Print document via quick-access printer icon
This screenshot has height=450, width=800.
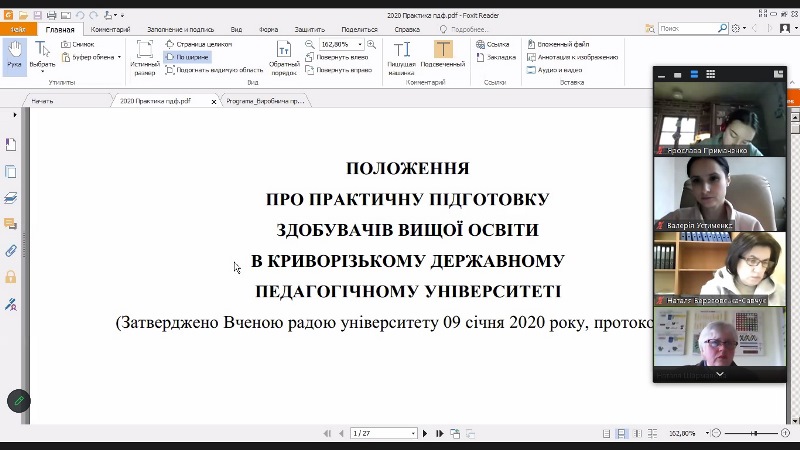[x=52, y=15]
